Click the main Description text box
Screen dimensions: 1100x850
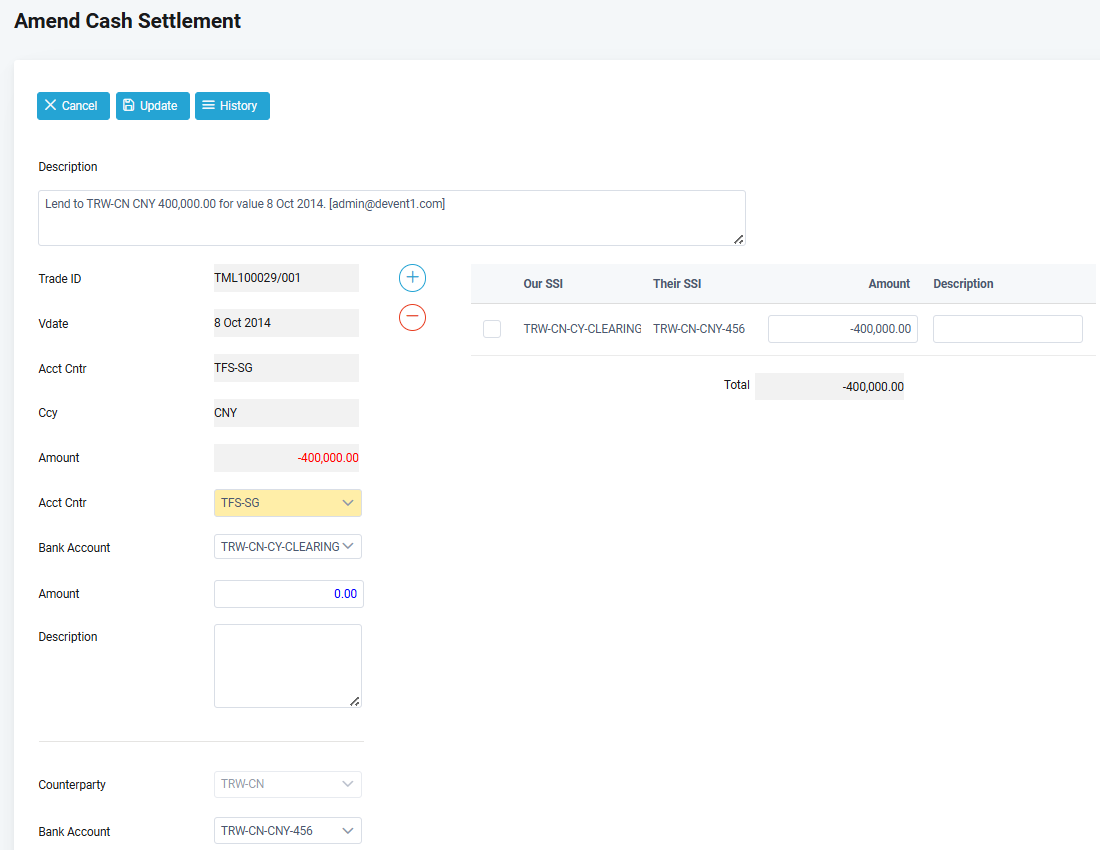coord(391,217)
